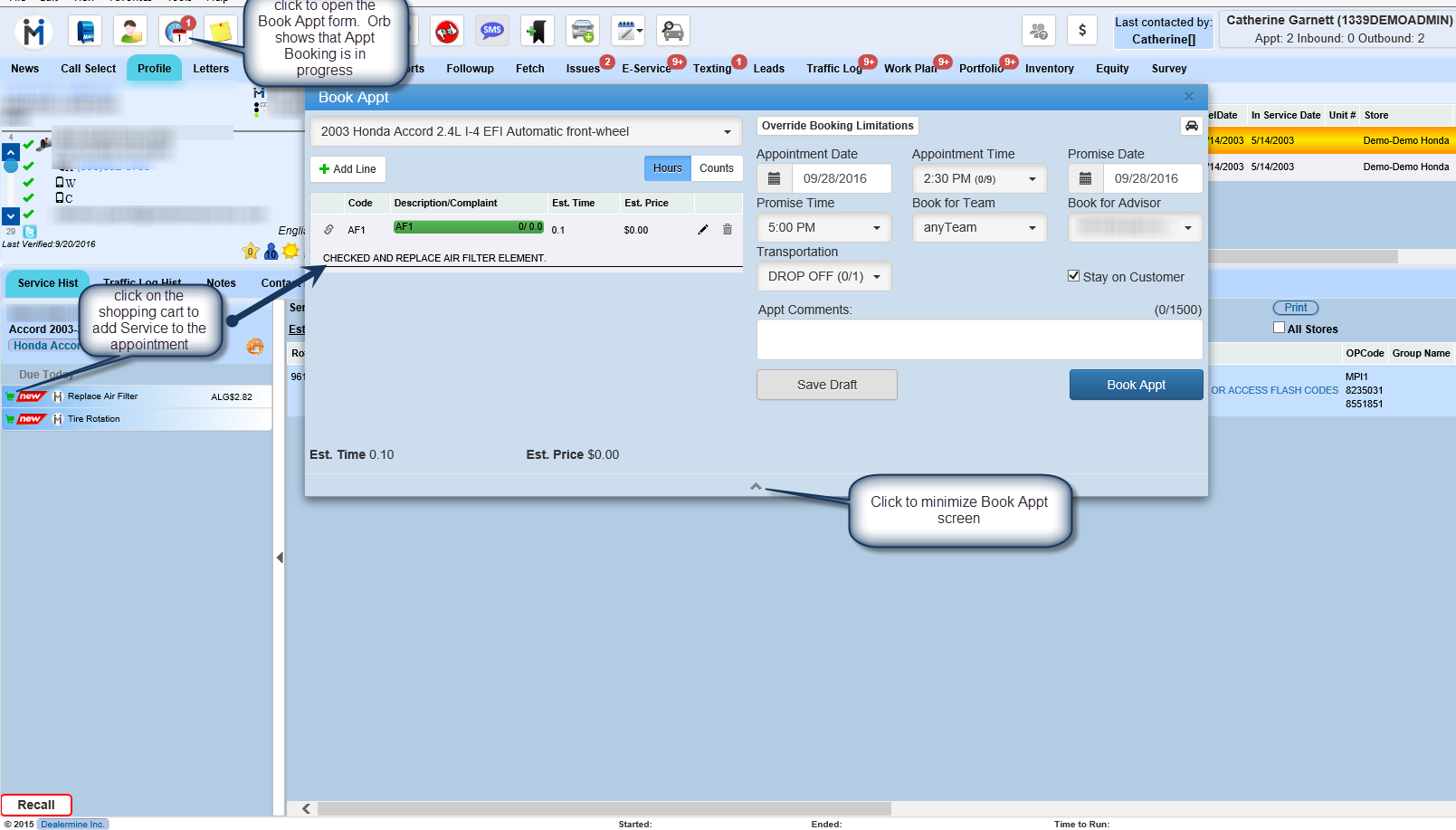Delete the AF1 line with trash icon
Screen dimensions: 1456x830
point(728,230)
